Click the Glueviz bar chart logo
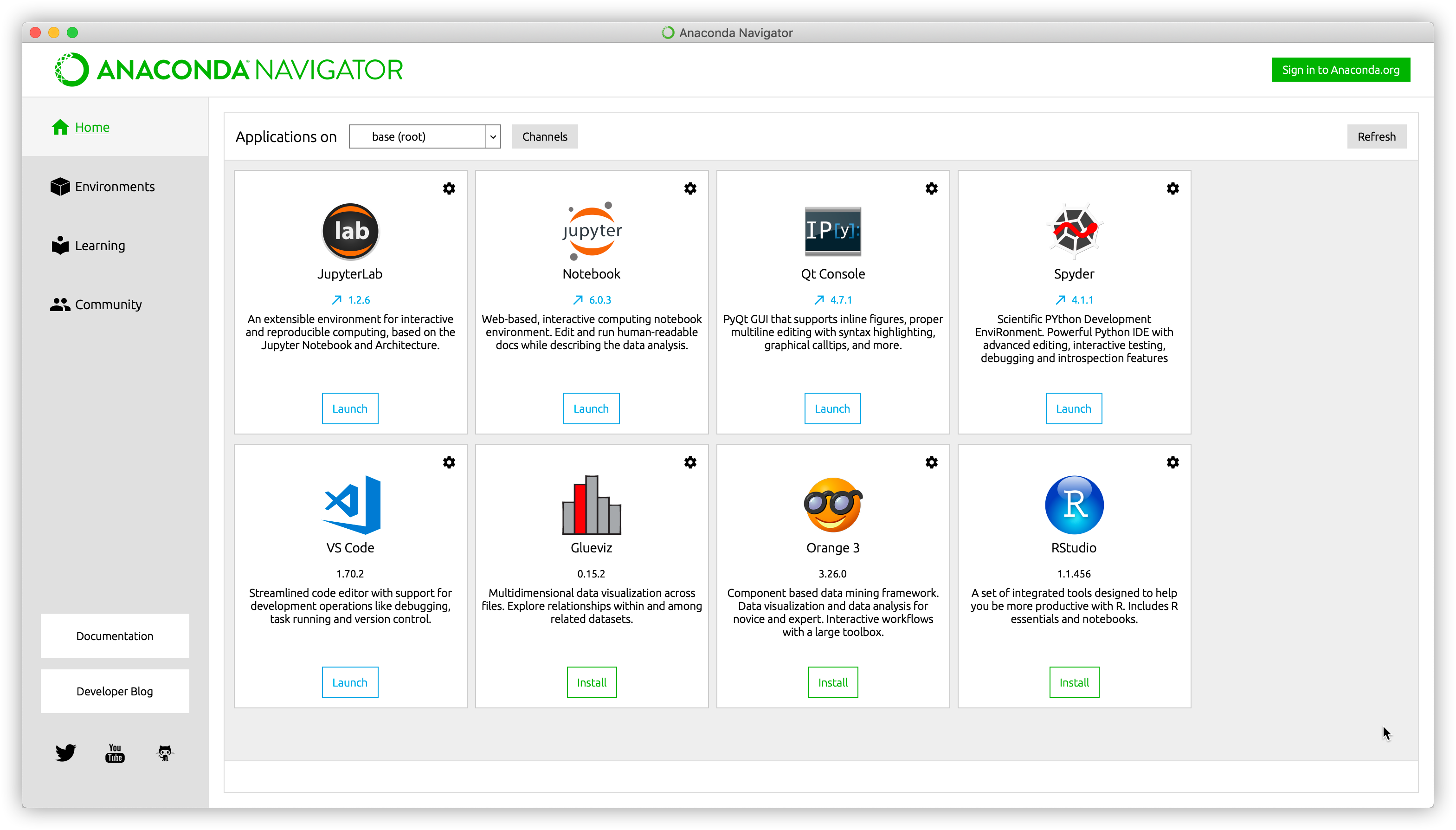1456x830 pixels. tap(591, 505)
